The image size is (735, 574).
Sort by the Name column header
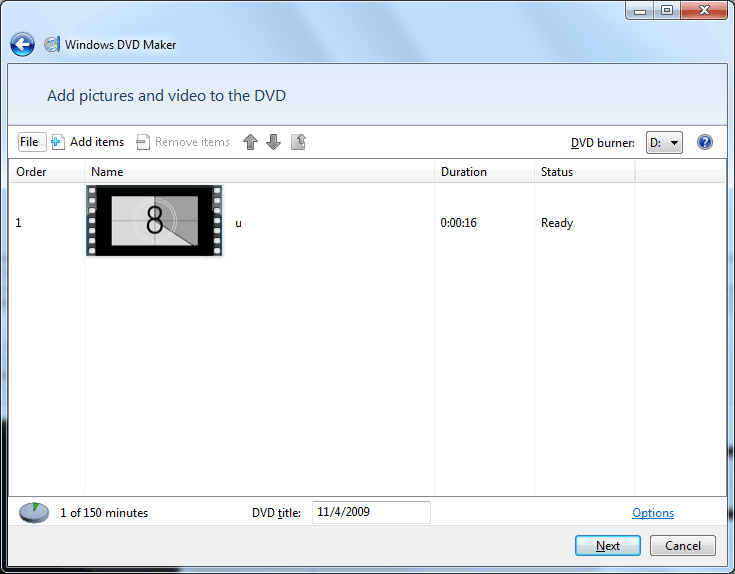(259, 171)
